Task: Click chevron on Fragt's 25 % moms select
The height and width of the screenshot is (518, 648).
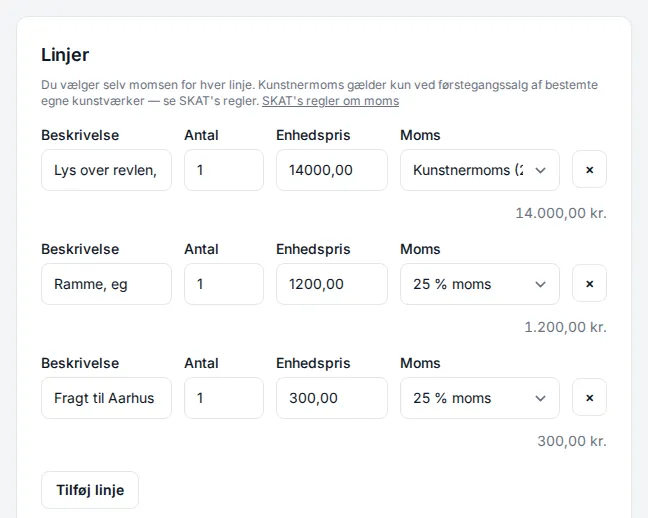Action: (x=541, y=399)
